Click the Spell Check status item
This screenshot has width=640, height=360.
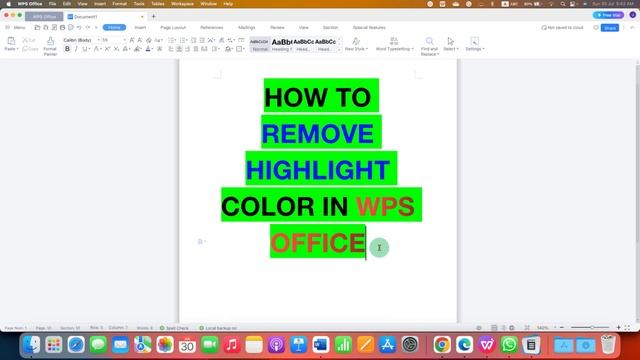coord(174,328)
